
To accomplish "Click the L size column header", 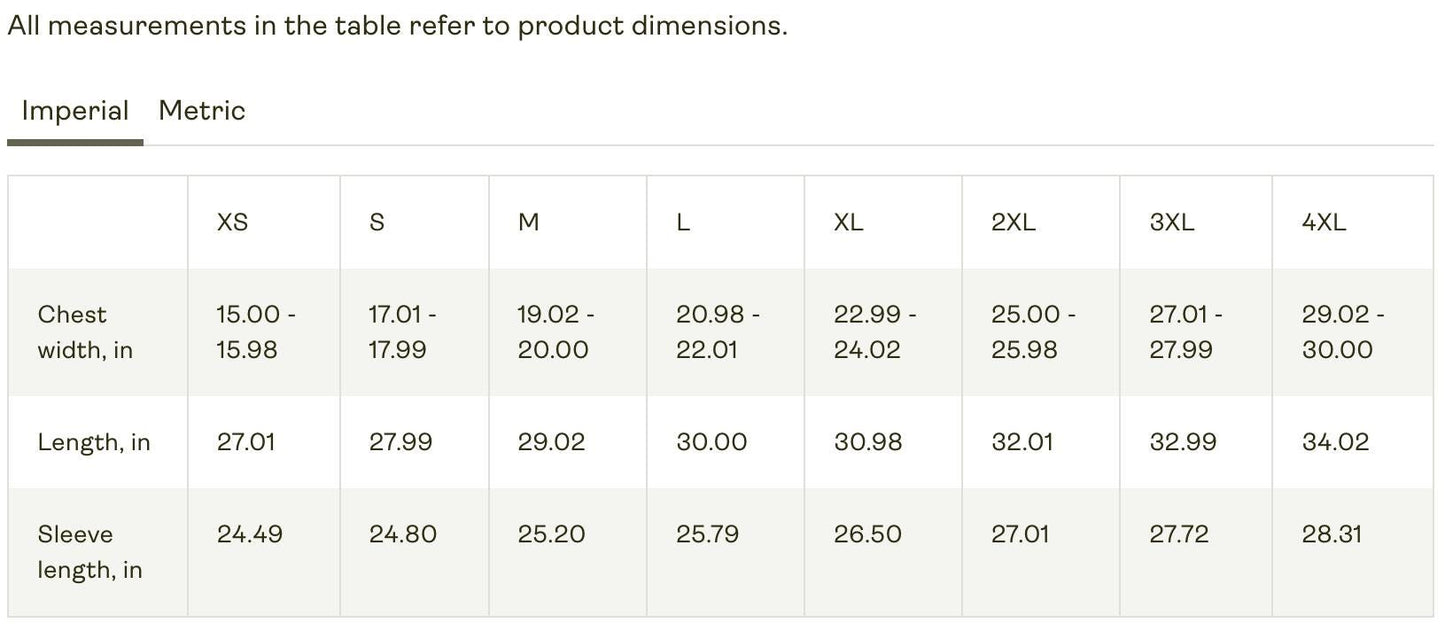I will [x=683, y=222].
